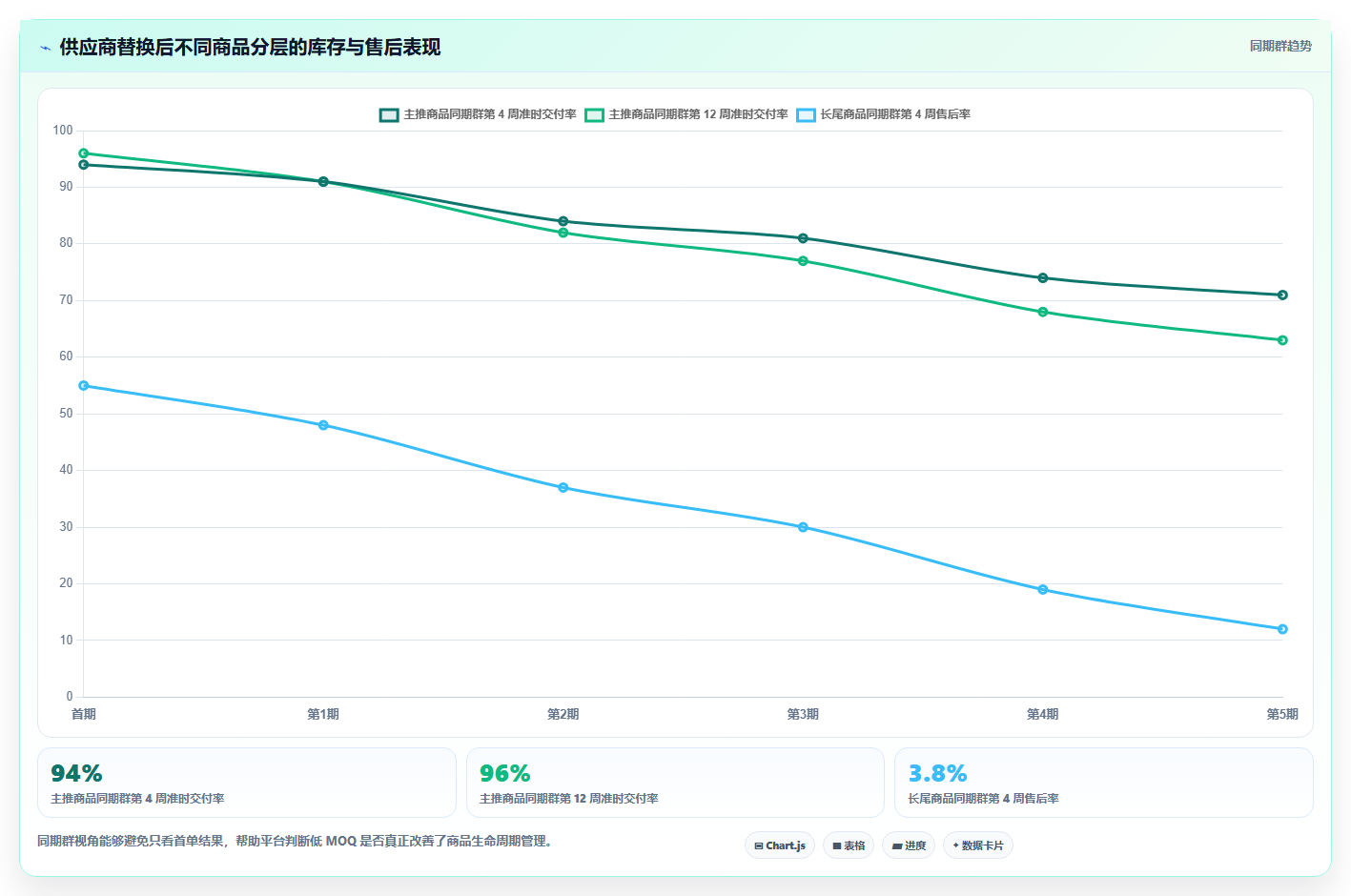
Task: Toggle the 主推商品同期群第 12 周准时交付率 legend series
Action: (686, 114)
